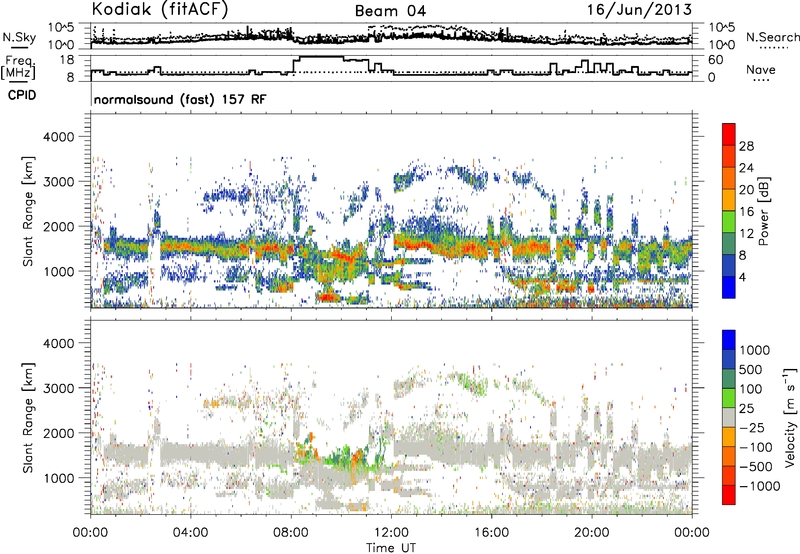The image size is (800, 554).
Task: Click the '3000' tick on power panel
Action: point(59,182)
